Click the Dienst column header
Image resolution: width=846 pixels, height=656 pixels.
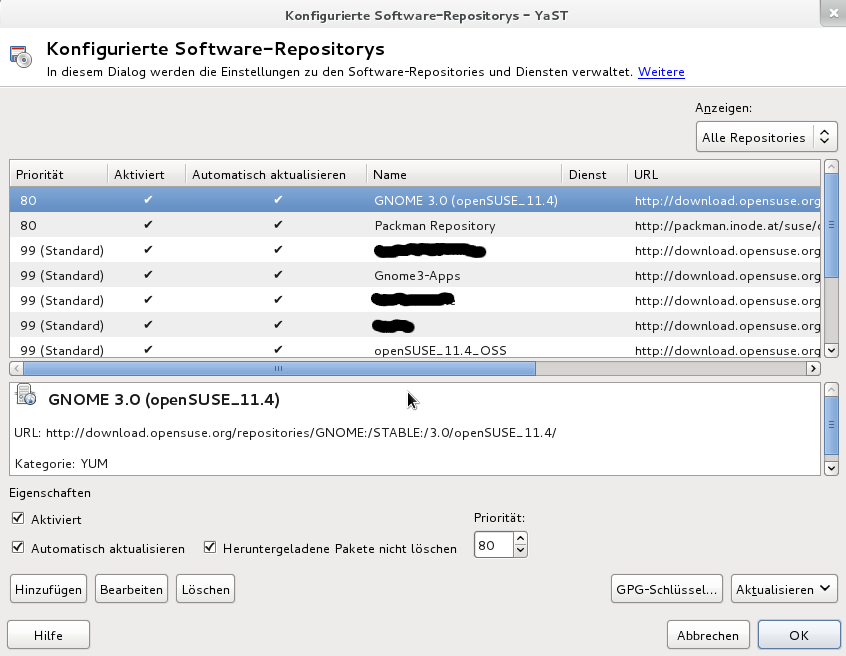(594, 174)
